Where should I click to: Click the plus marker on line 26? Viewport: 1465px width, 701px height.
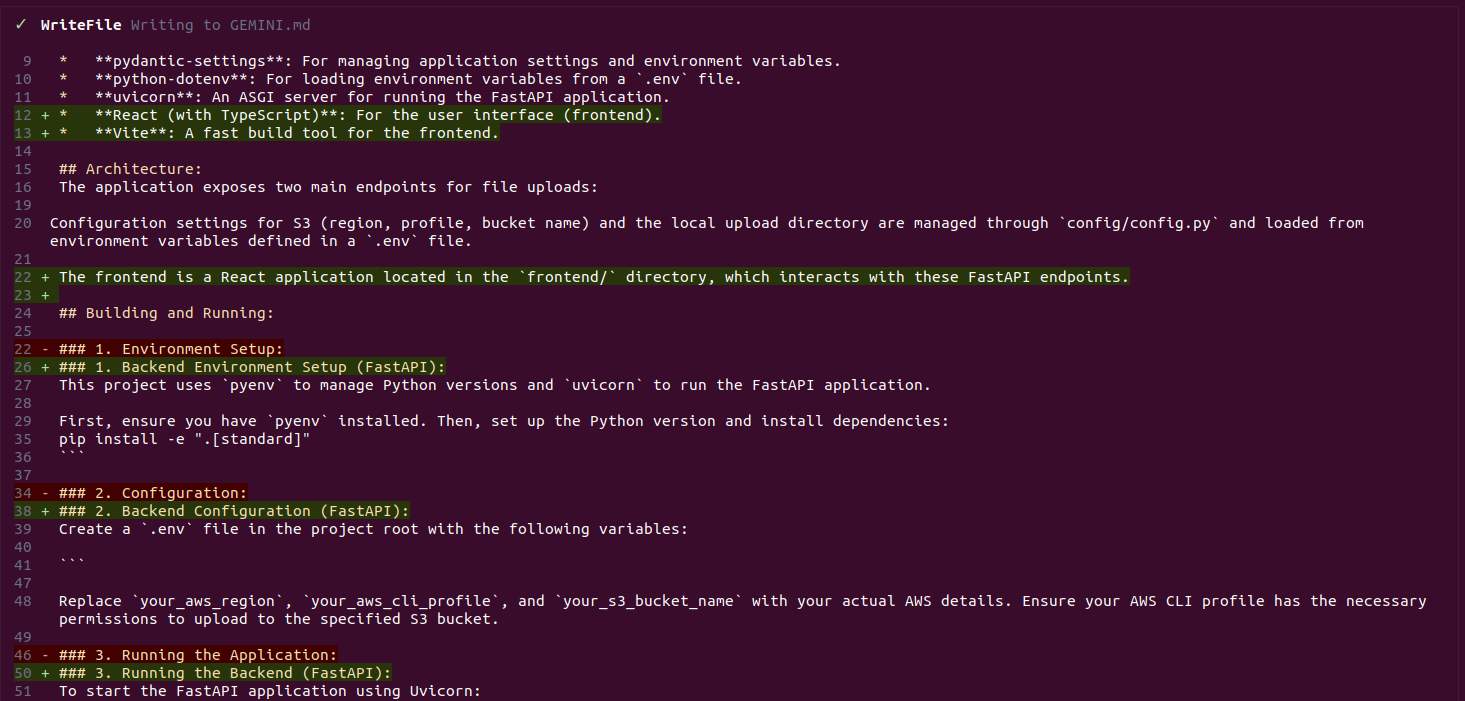pyautogui.click(x=46, y=367)
